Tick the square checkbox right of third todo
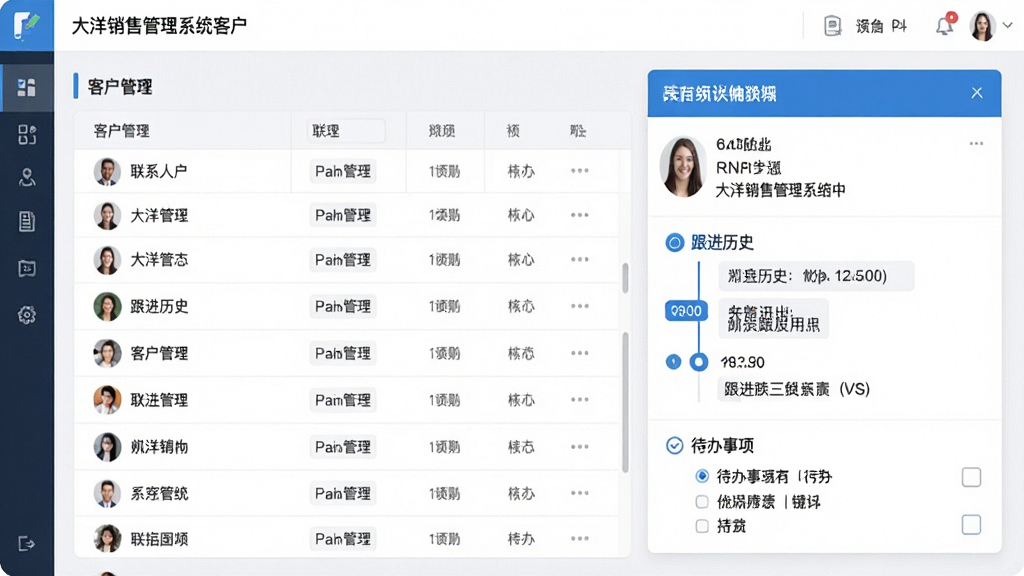 point(971,524)
